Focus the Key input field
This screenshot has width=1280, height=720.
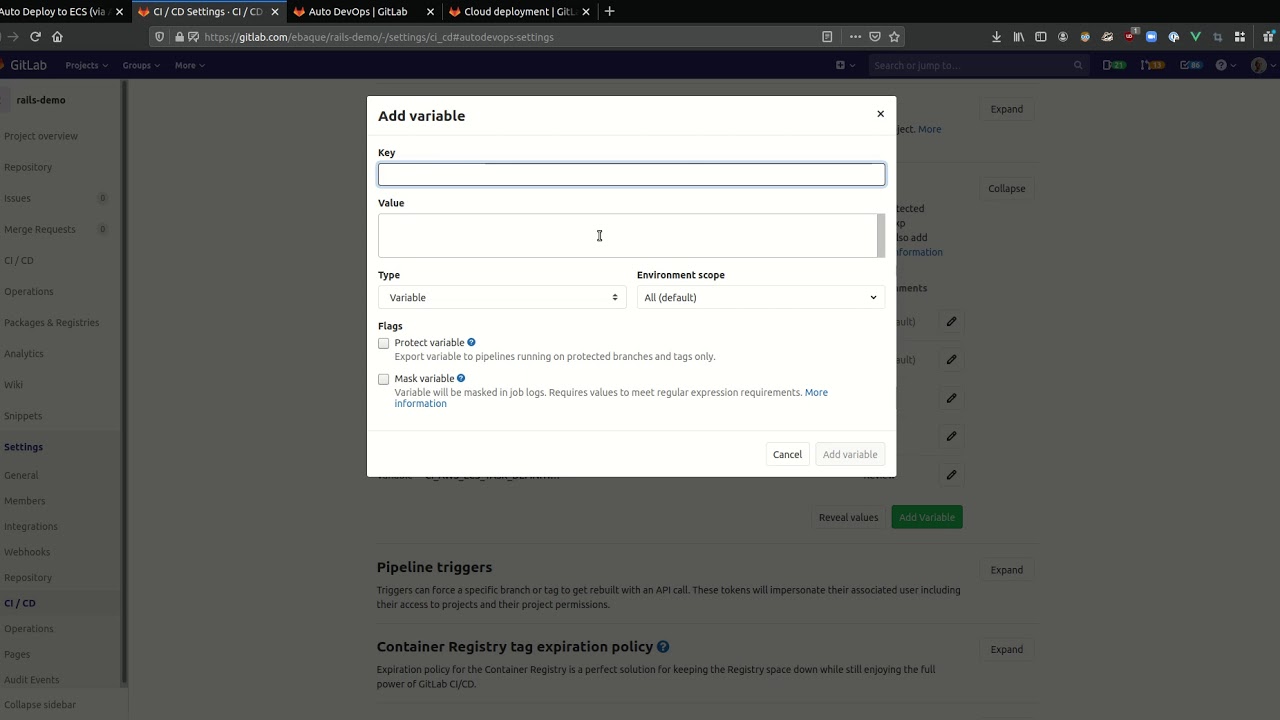[x=631, y=175]
